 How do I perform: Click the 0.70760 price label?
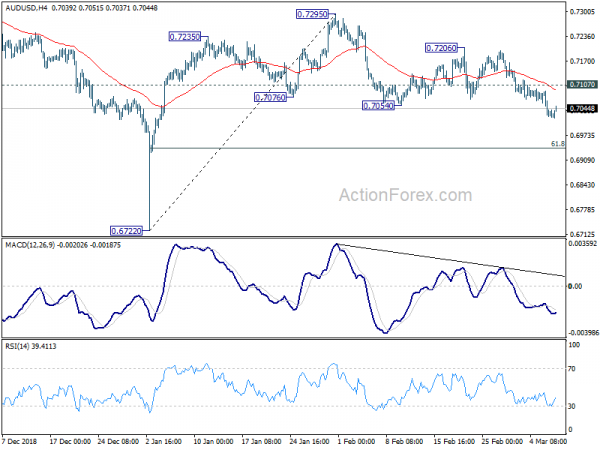click(271, 97)
